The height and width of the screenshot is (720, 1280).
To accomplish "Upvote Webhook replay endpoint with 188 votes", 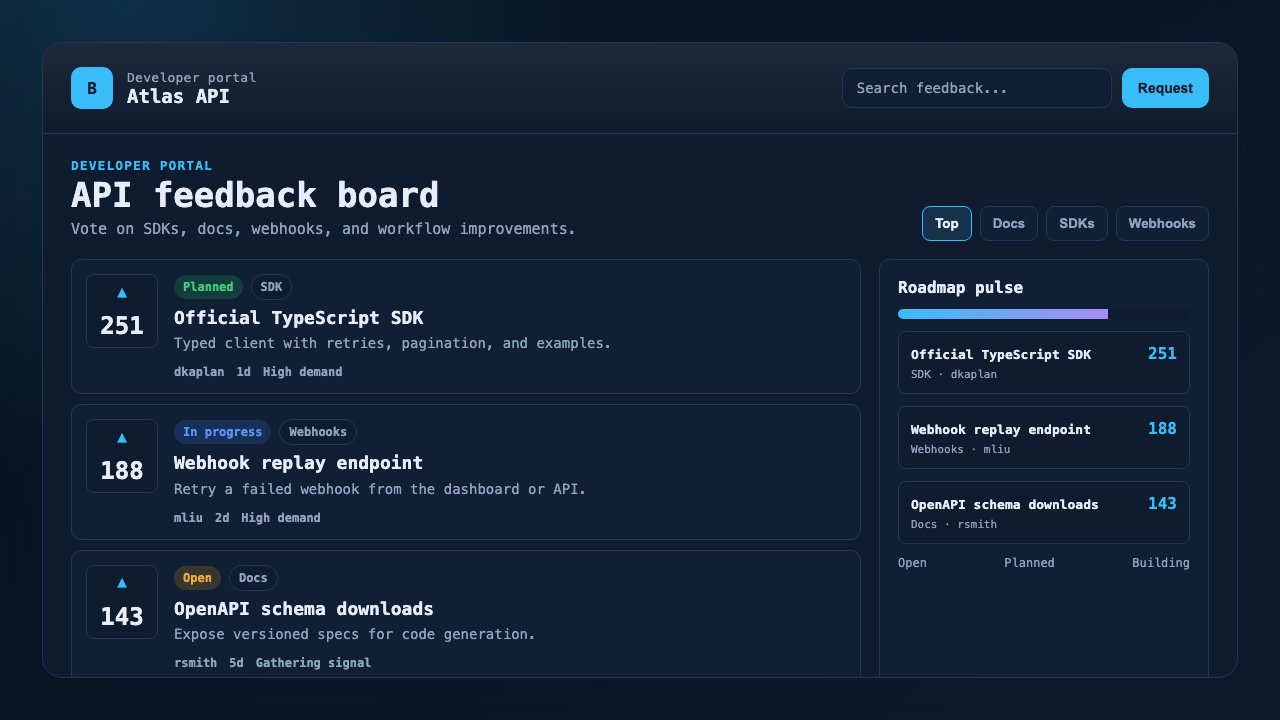I will pyautogui.click(x=122, y=456).
